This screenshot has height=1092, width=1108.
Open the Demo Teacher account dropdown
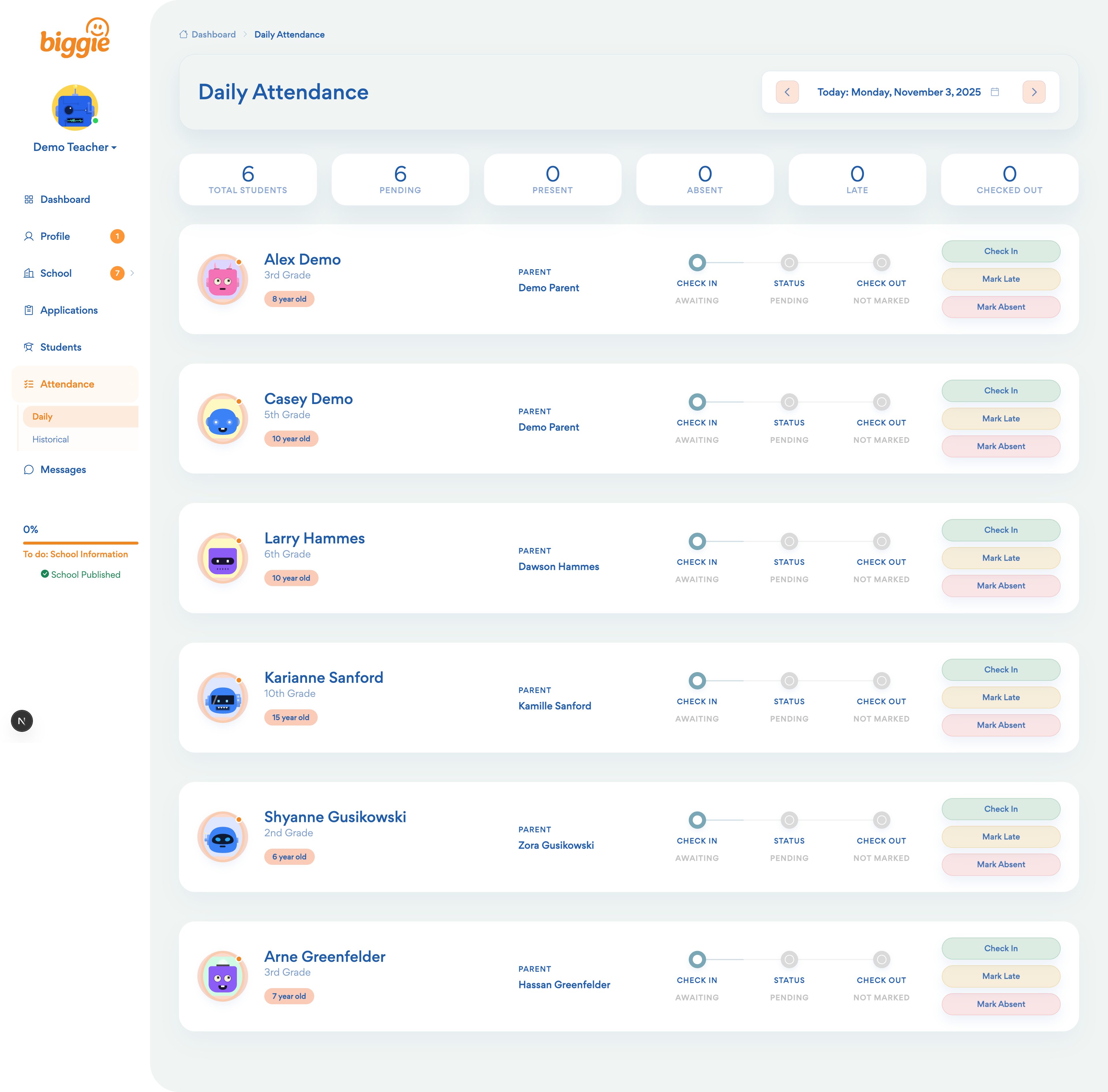pos(74,147)
